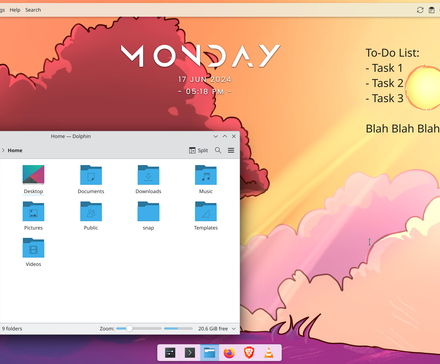The height and width of the screenshot is (364, 440).
Task: Click Home in the breadcrumb bar
Action: pos(15,150)
